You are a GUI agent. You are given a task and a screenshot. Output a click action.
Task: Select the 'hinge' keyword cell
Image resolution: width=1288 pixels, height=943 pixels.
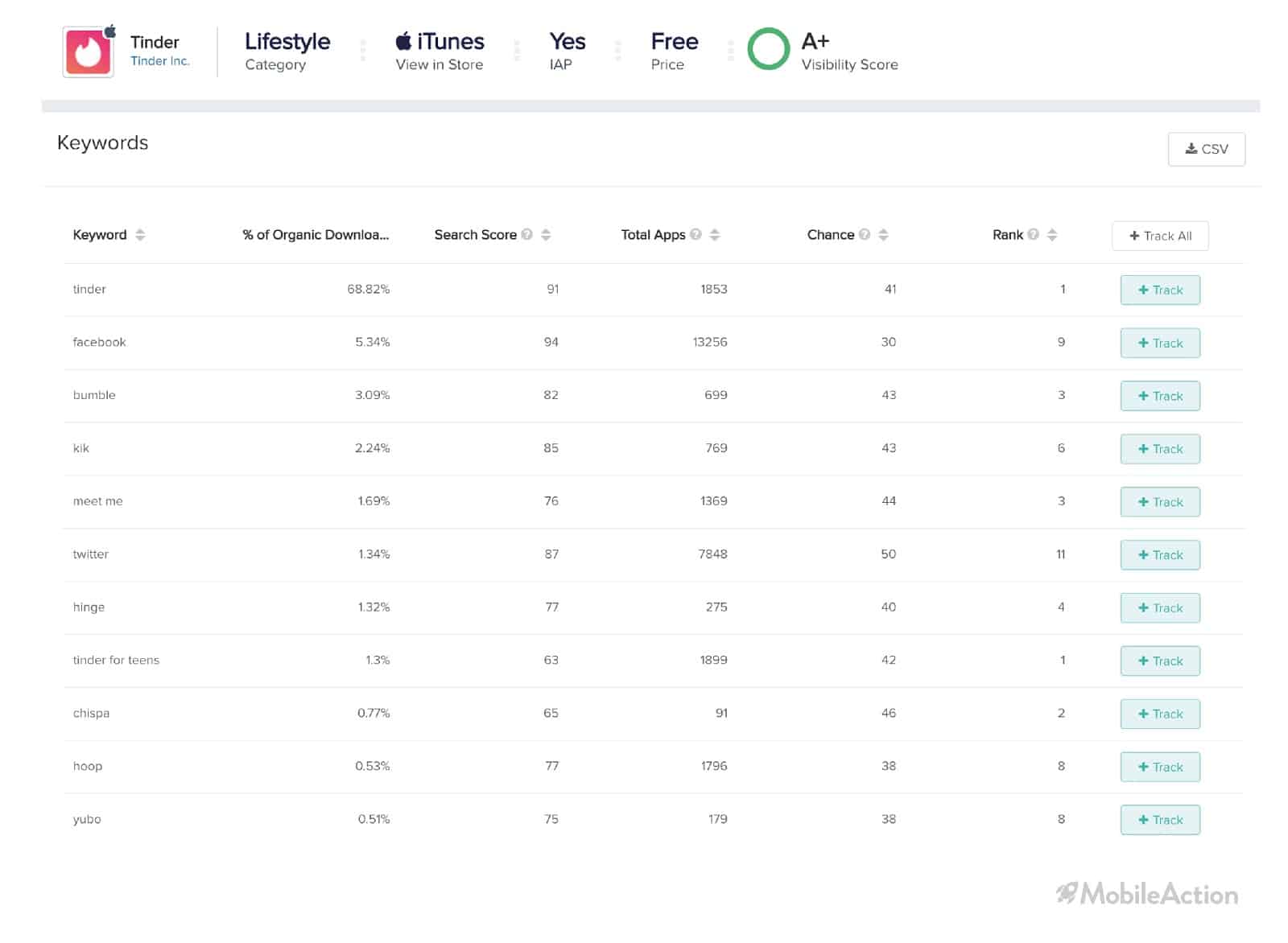pyautogui.click(x=89, y=607)
